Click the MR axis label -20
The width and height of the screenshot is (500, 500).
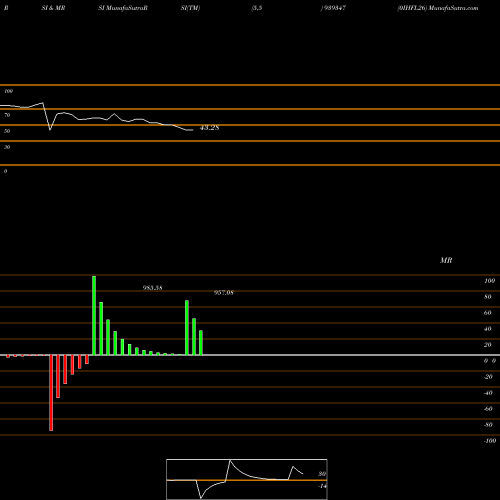click(x=488, y=377)
